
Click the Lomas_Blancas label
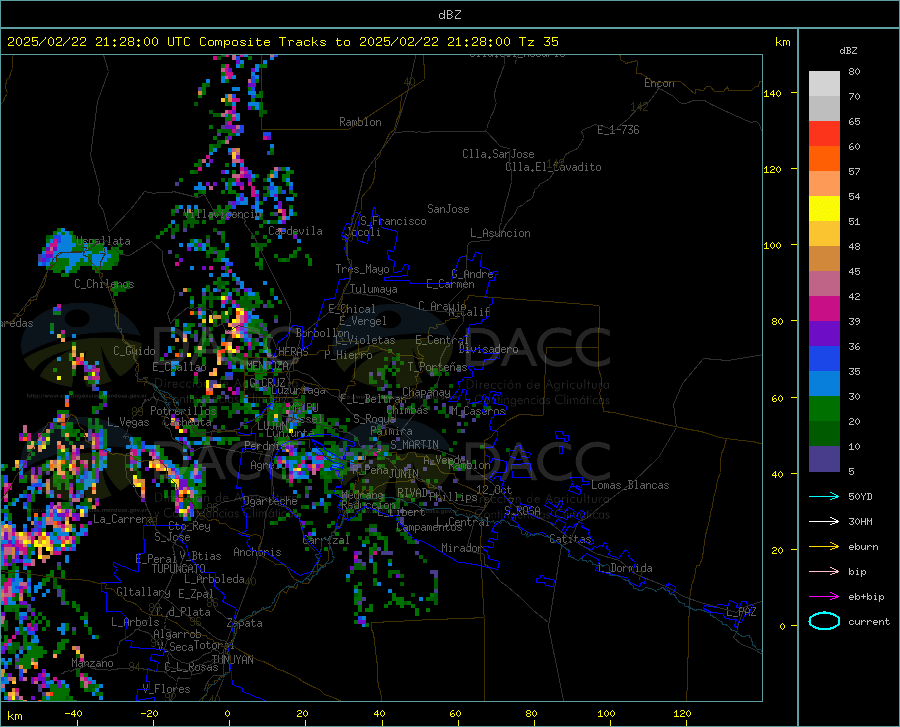630,485
